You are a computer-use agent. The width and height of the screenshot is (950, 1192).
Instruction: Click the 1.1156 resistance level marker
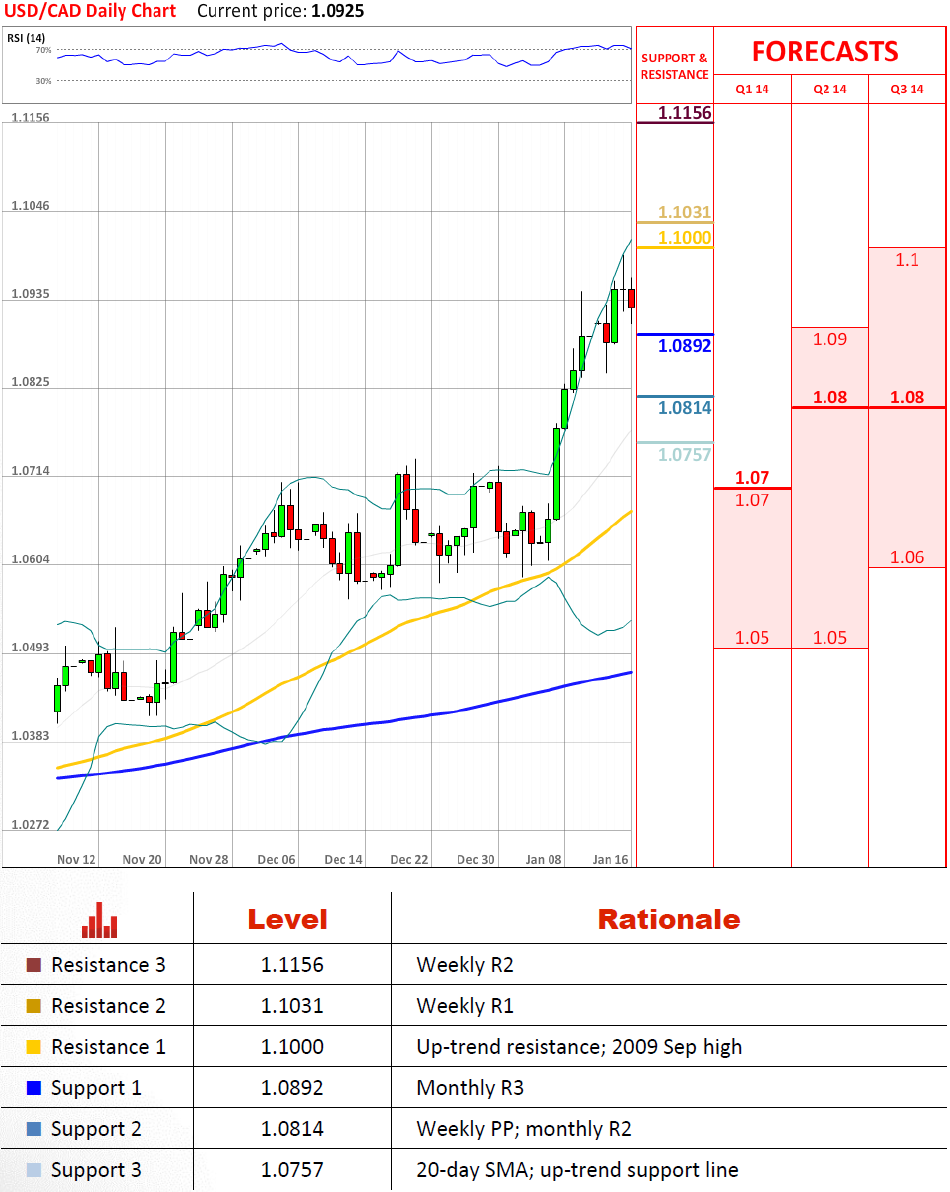(684, 113)
